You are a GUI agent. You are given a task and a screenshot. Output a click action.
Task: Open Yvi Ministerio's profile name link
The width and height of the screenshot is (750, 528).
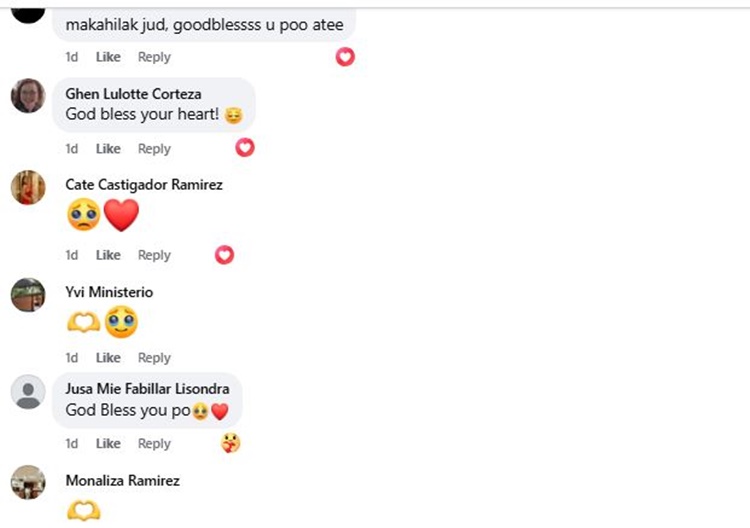coord(109,292)
